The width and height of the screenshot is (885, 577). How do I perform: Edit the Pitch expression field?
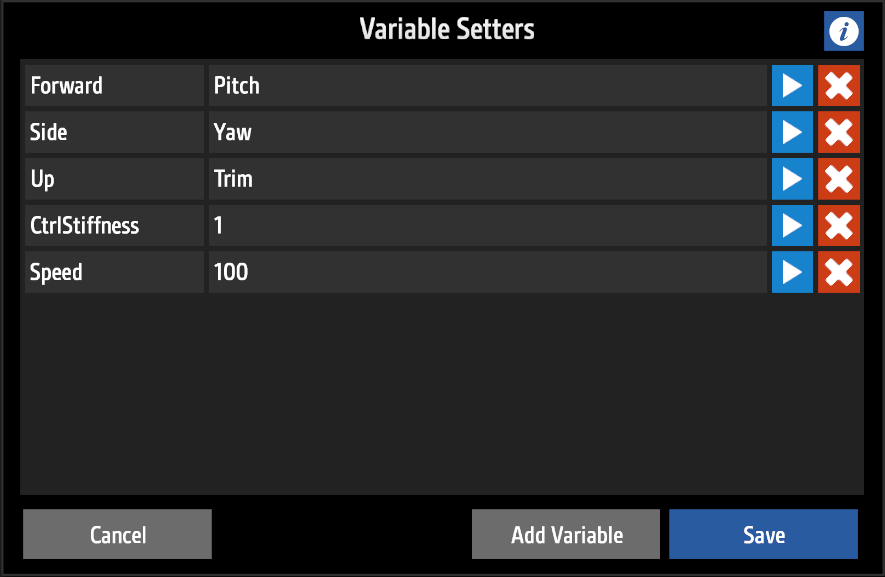487,86
